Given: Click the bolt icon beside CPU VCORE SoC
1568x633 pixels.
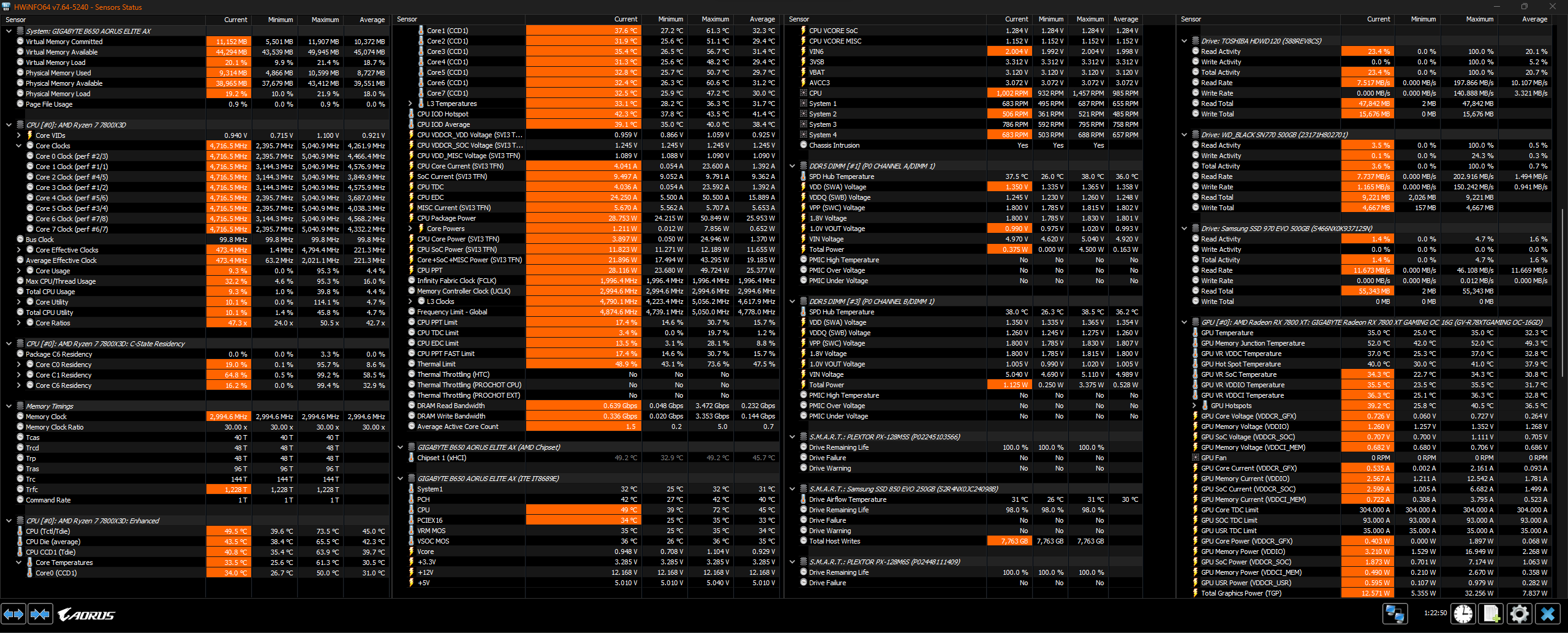Looking at the screenshot, I should (x=804, y=31).
